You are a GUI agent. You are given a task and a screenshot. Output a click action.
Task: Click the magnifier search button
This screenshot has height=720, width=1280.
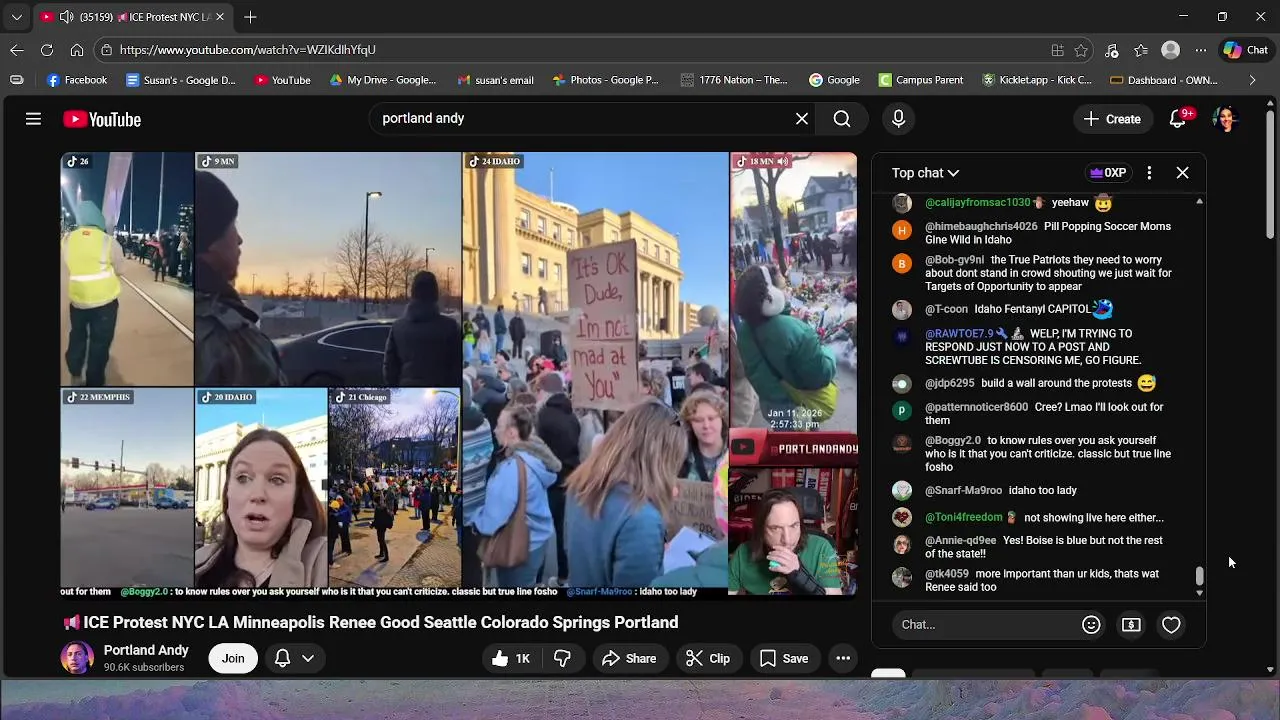(842, 119)
